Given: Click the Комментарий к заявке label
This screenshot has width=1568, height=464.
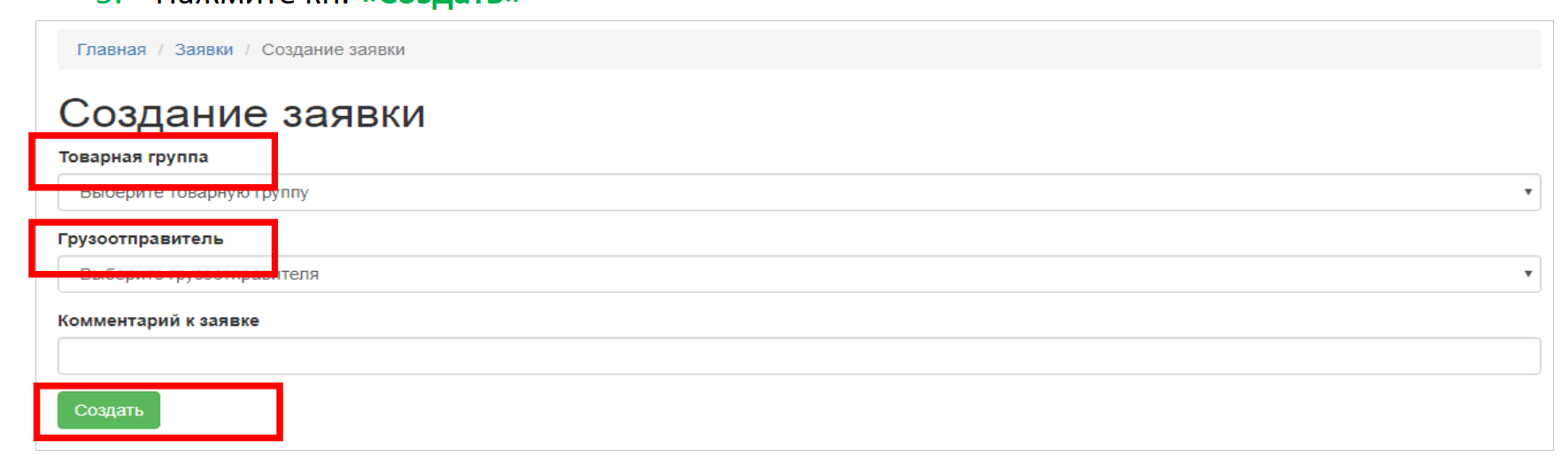Looking at the screenshot, I should click(x=158, y=321).
